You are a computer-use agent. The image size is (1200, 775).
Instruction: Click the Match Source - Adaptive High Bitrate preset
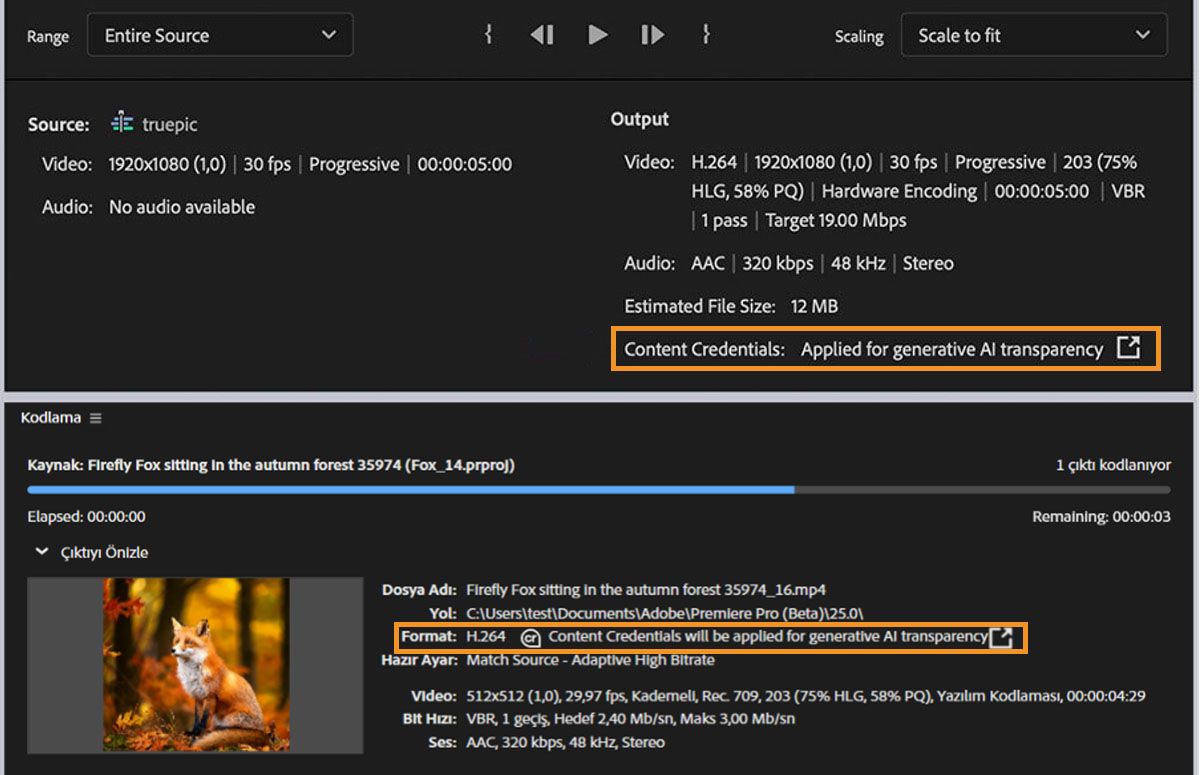tap(590, 660)
